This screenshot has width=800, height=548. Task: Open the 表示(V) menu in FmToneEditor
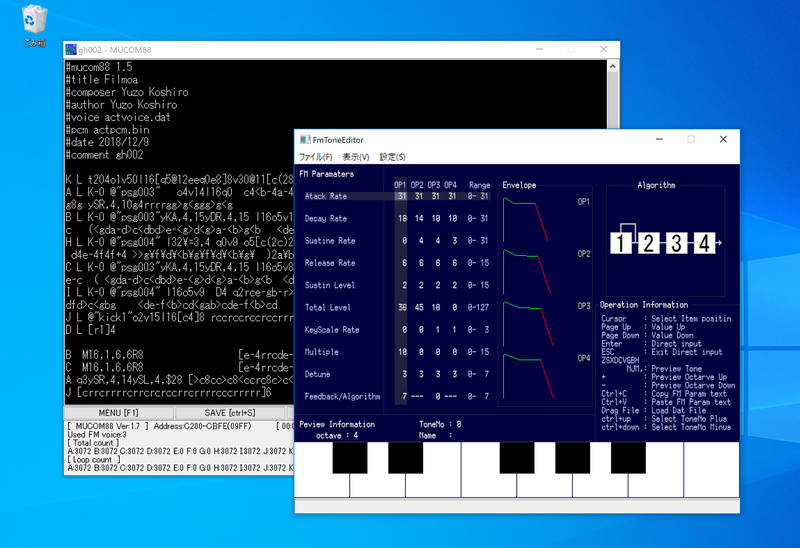click(356, 157)
